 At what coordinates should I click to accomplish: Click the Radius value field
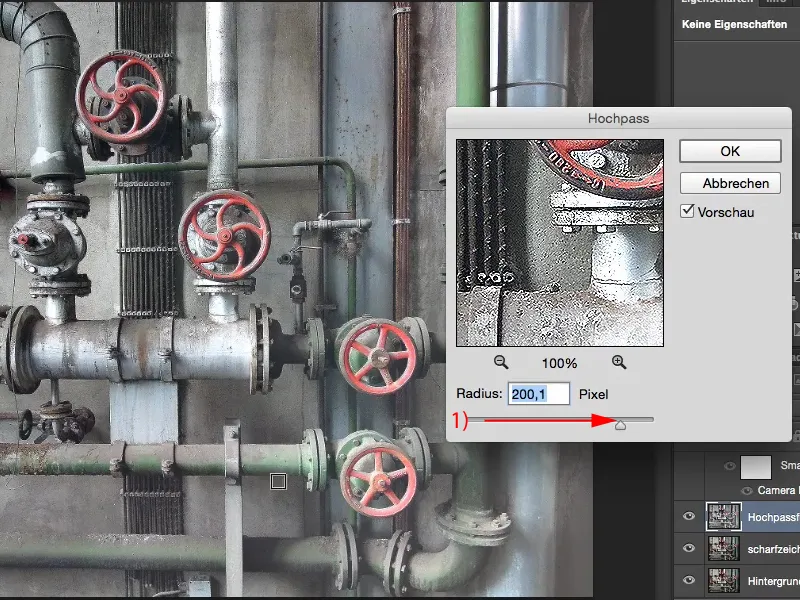click(x=539, y=394)
